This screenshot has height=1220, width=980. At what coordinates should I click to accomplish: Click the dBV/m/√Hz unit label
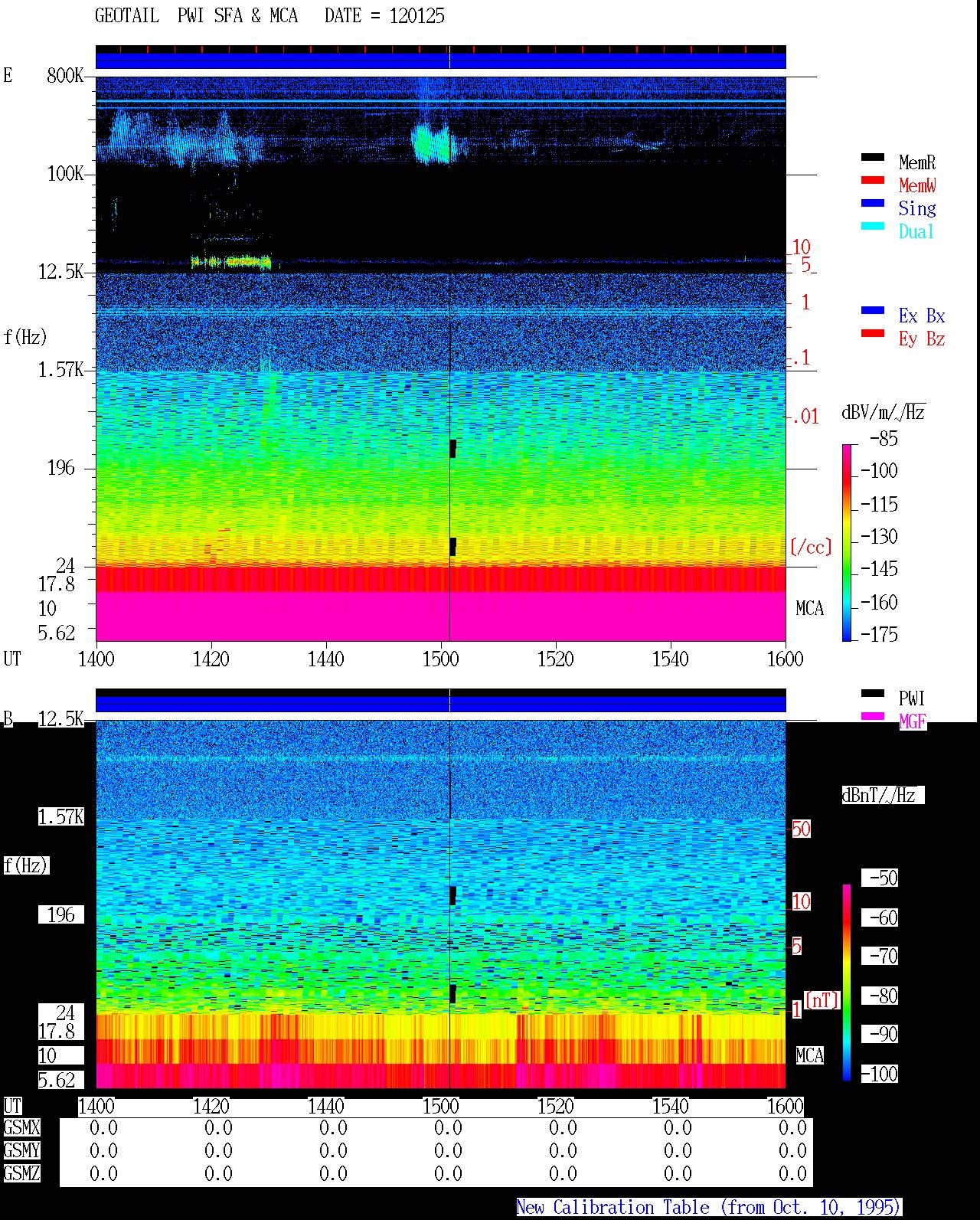tap(883, 412)
